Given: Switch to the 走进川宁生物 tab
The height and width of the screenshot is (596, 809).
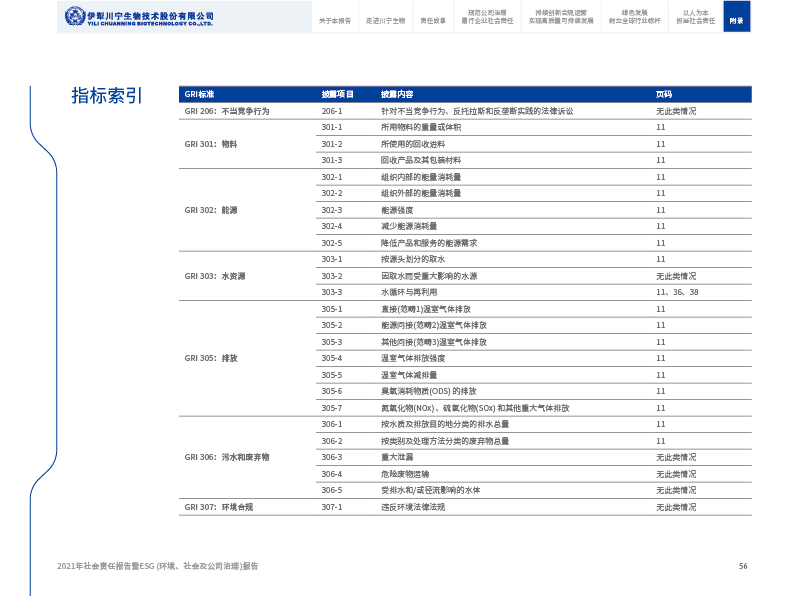Looking at the screenshot, I should [384, 20].
